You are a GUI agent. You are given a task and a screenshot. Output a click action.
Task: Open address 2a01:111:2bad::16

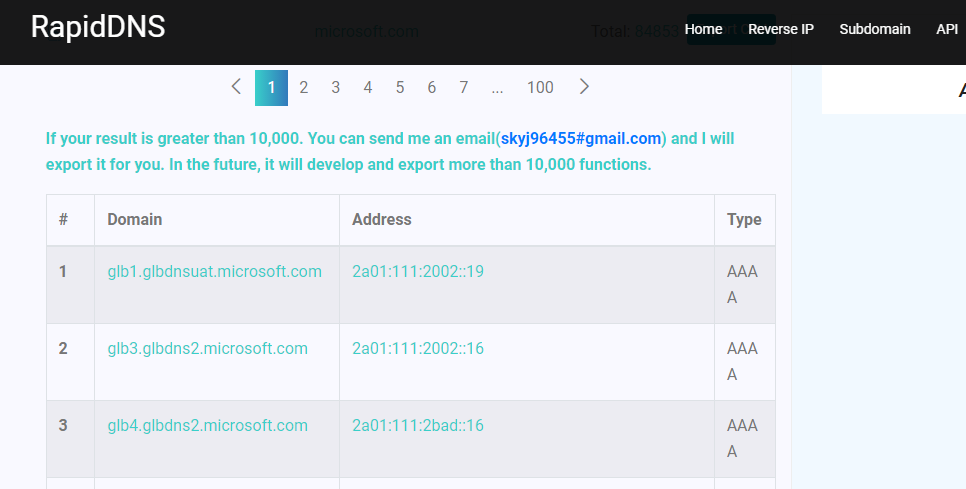(x=418, y=426)
